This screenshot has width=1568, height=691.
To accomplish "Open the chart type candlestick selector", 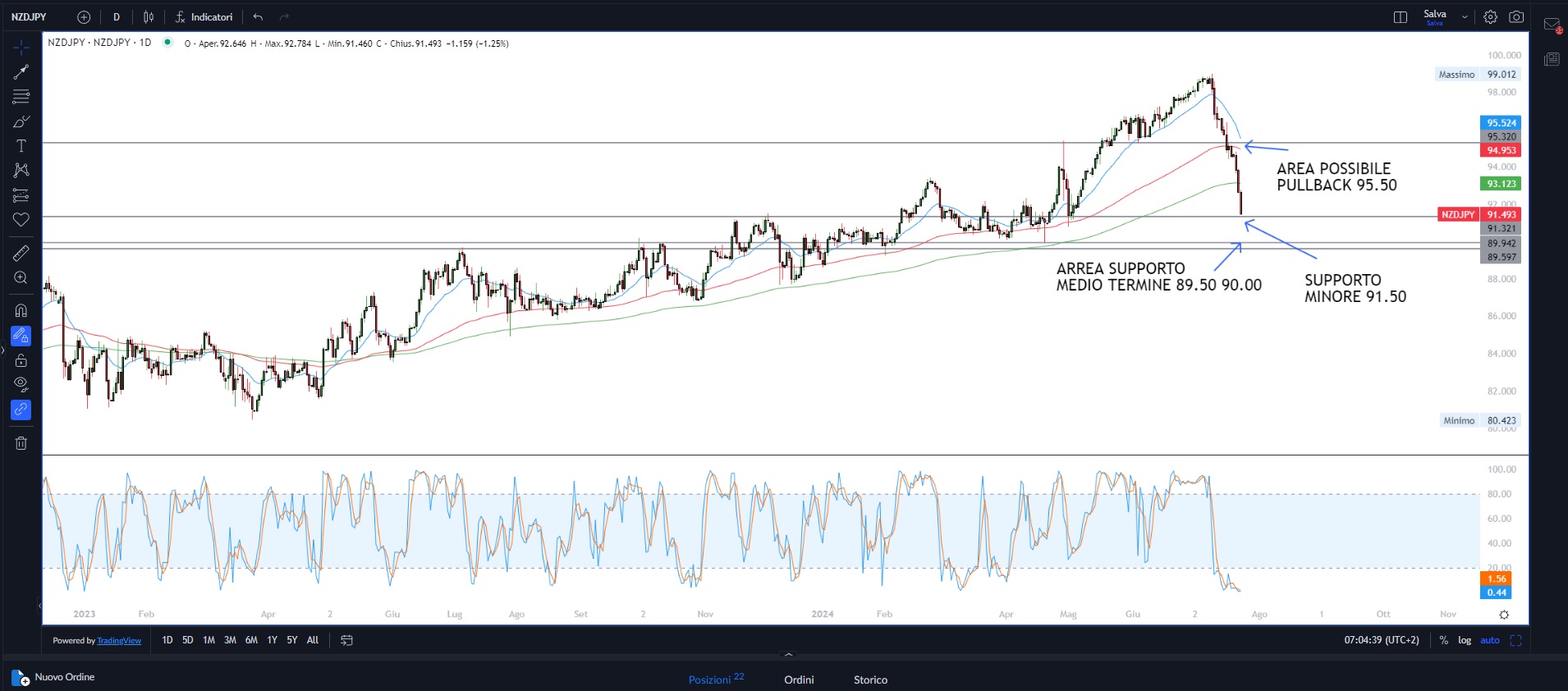I will point(149,17).
